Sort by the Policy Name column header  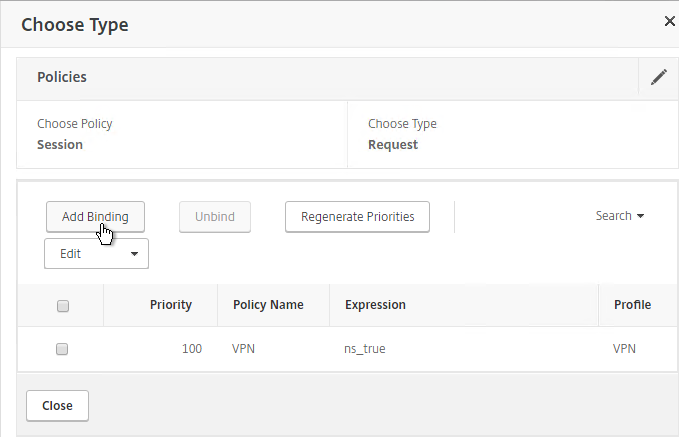268,305
